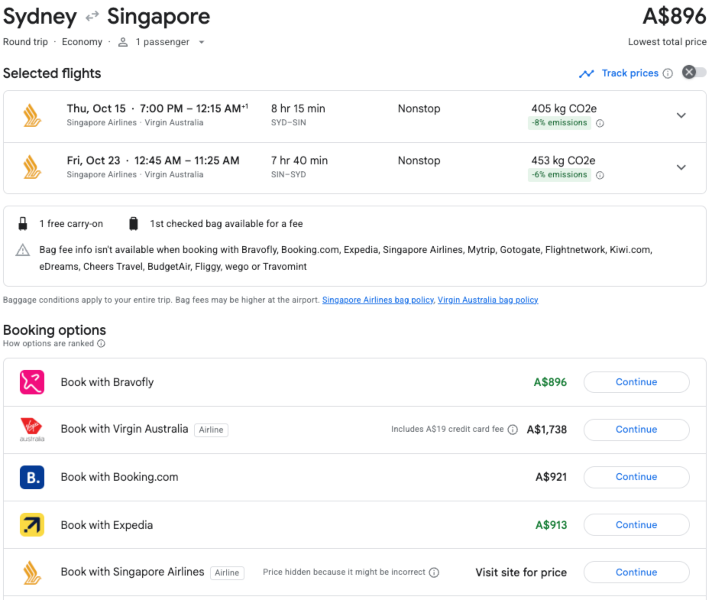Click info icon beside -6% emissions
This screenshot has width=712, height=600.
pyautogui.click(x=600, y=175)
